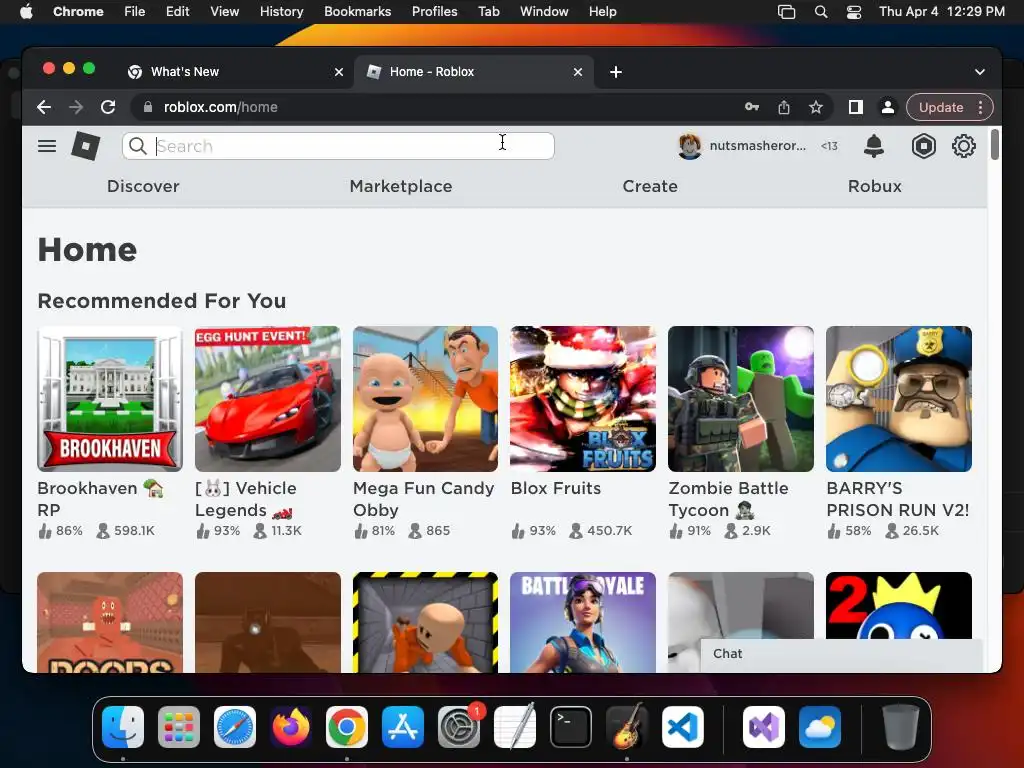The height and width of the screenshot is (768, 1024).
Task: Close the What's New tab
Action: click(x=338, y=72)
